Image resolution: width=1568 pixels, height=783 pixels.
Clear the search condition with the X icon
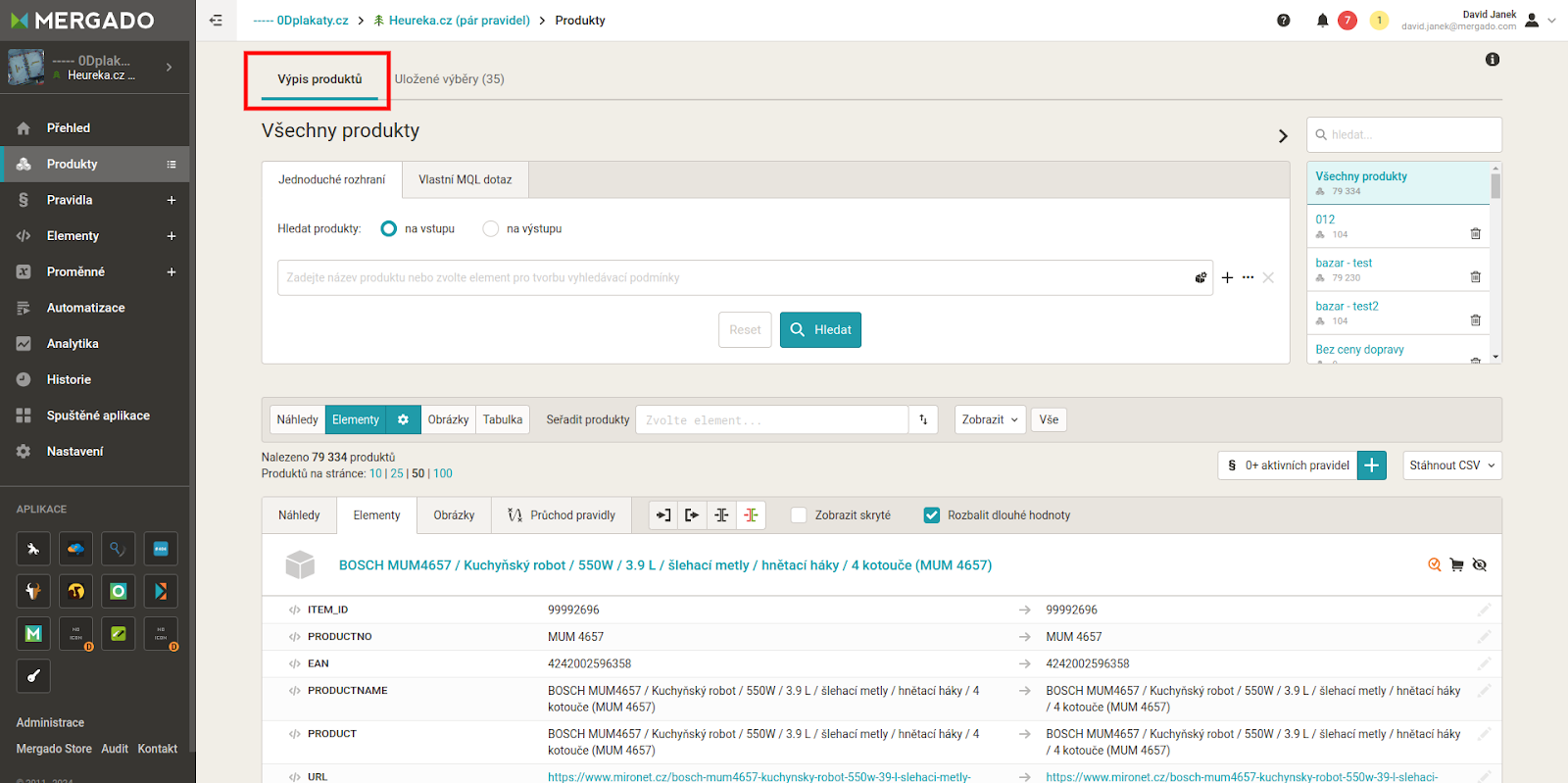point(1268,278)
